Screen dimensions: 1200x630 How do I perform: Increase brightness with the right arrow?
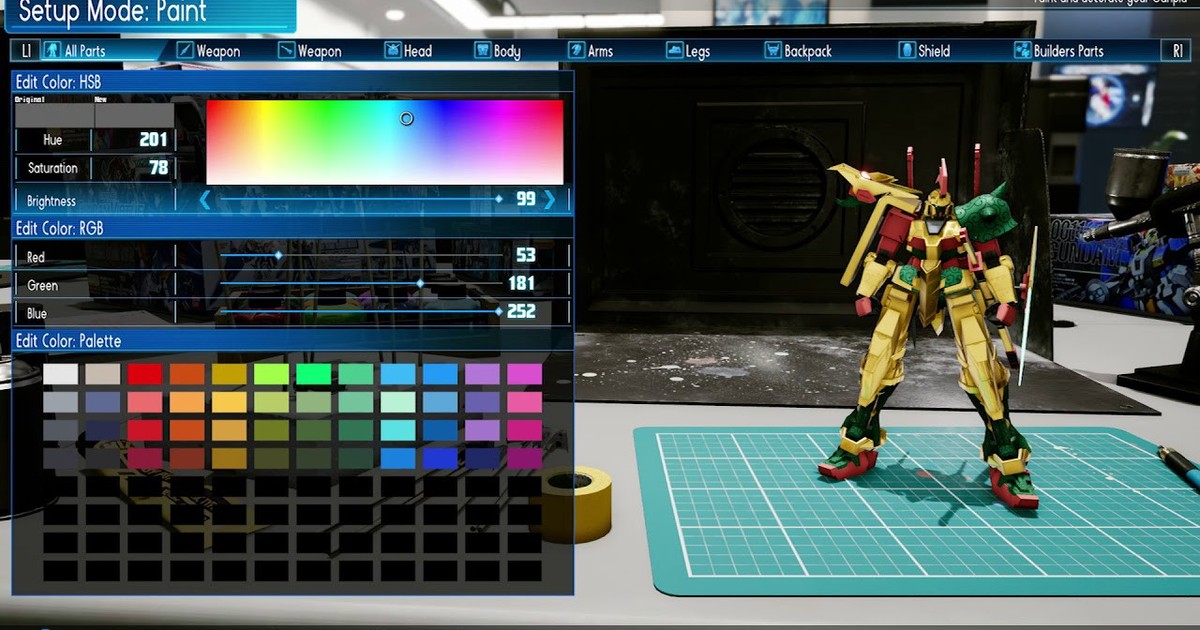point(549,200)
